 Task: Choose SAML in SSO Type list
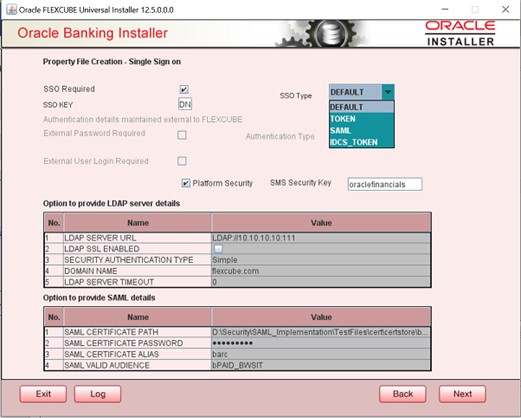pos(362,130)
